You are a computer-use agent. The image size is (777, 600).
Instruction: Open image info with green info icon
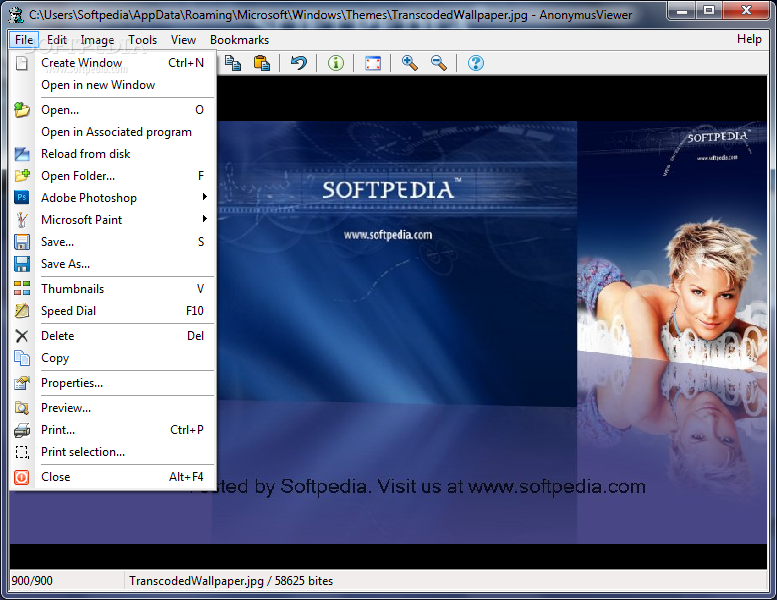click(335, 63)
